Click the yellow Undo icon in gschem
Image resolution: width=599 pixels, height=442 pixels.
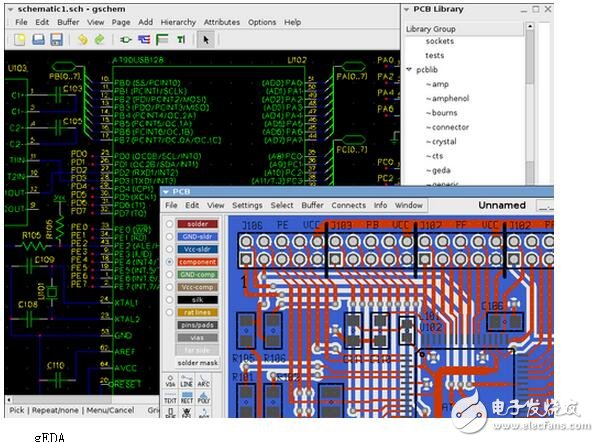[x=82, y=39]
